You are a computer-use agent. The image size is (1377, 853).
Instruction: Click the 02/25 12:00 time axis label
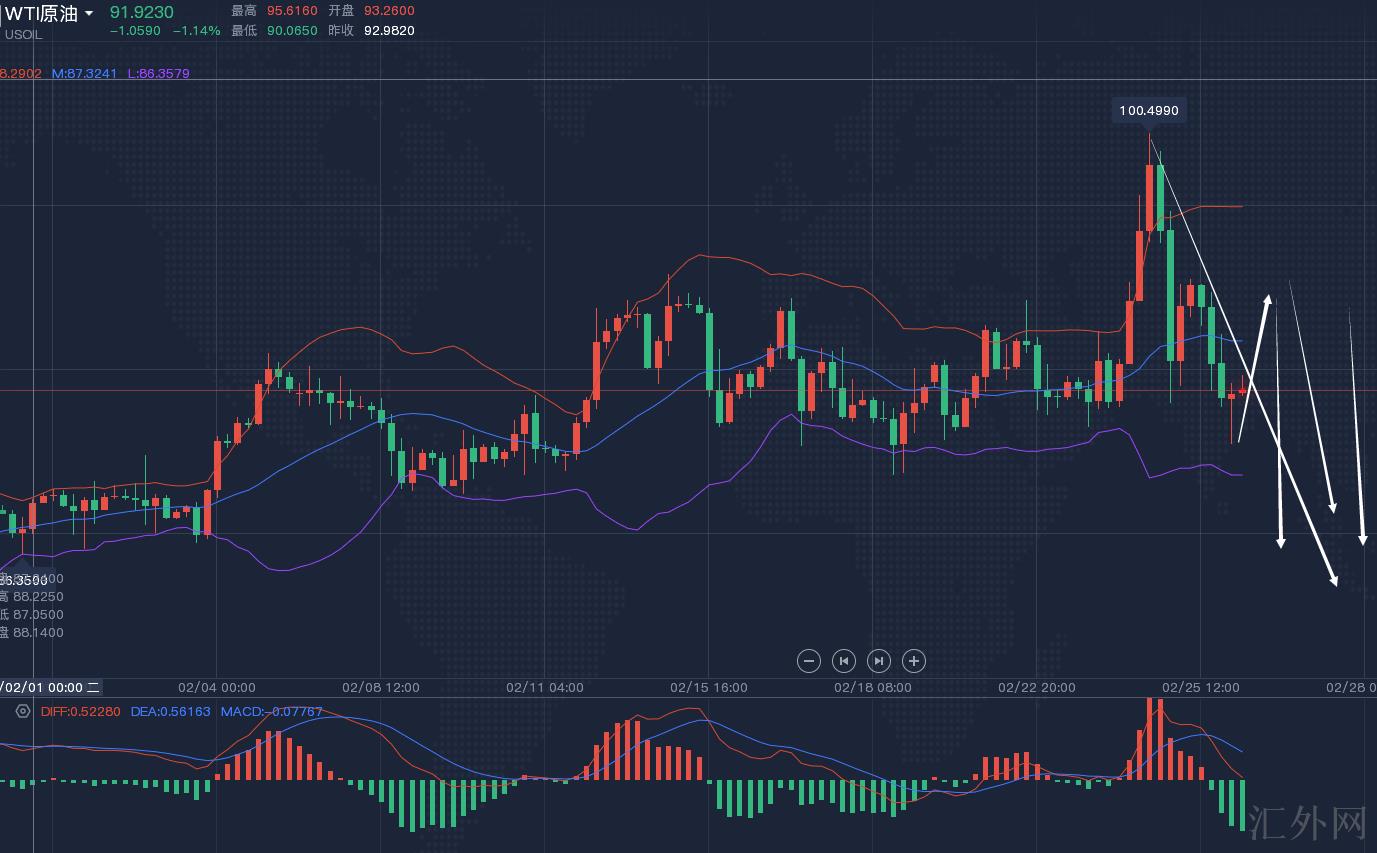(1201, 688)
